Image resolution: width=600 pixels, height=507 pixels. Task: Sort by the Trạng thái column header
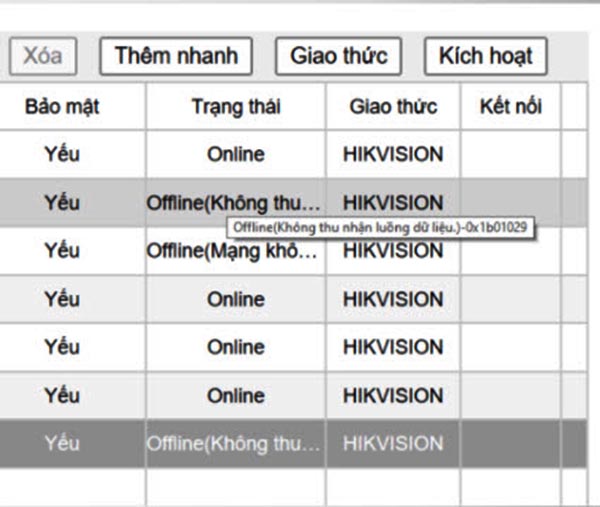pos(236,106)
